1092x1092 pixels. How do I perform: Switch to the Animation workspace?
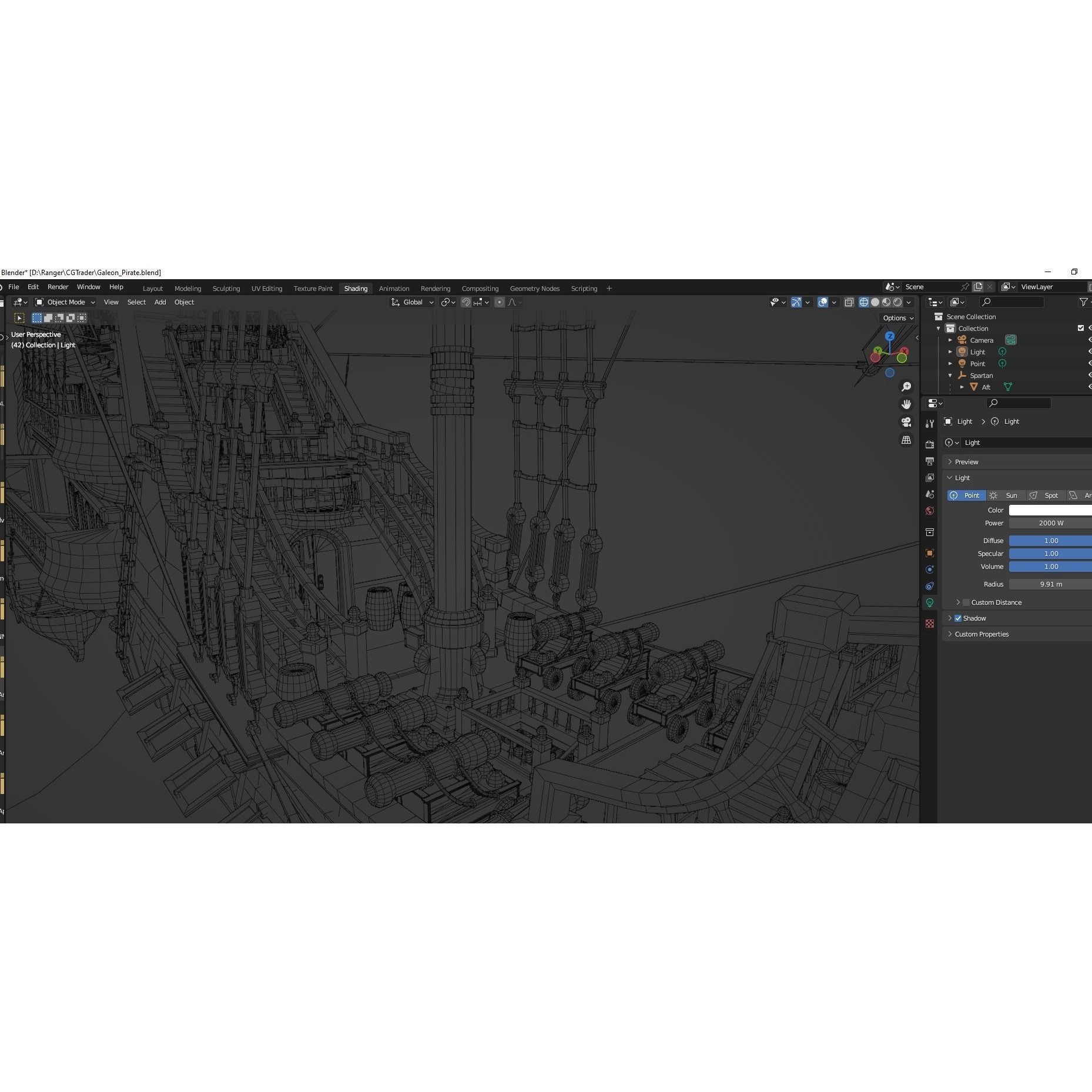click(394, 288)
